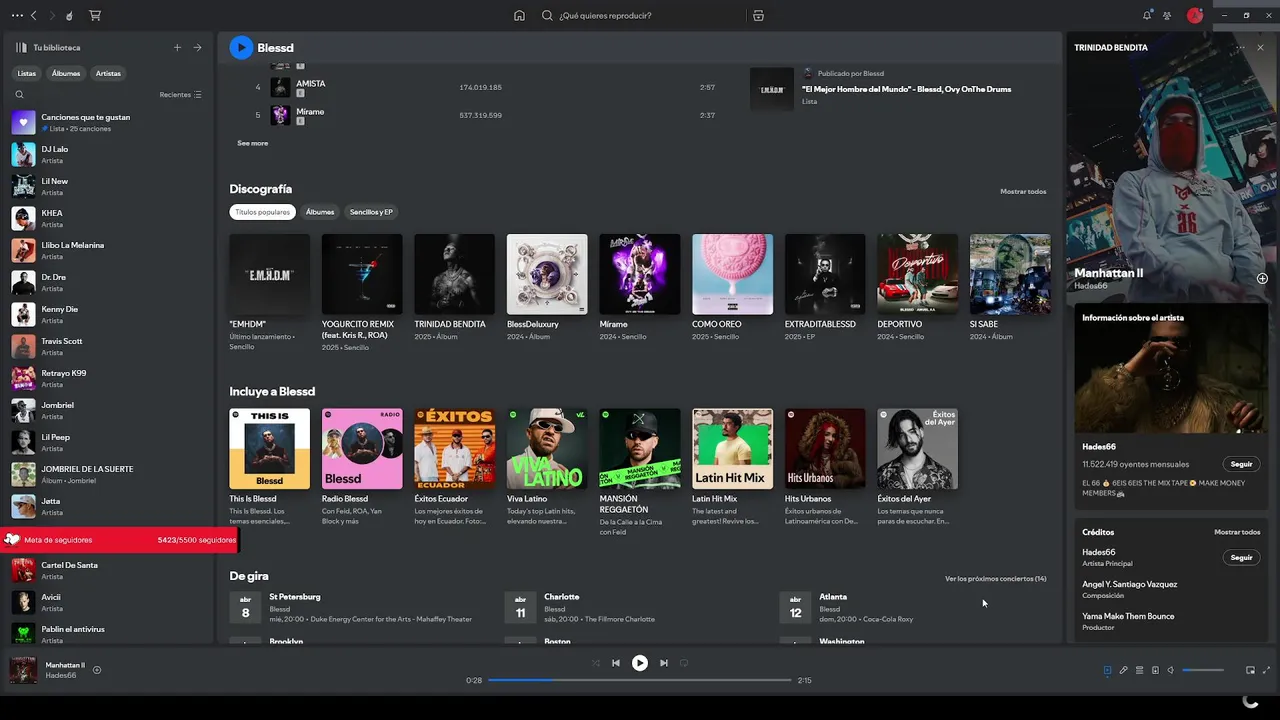1280x720 pixels.
Task: Toggle repeat mode
Action: [x=684, y=663]
